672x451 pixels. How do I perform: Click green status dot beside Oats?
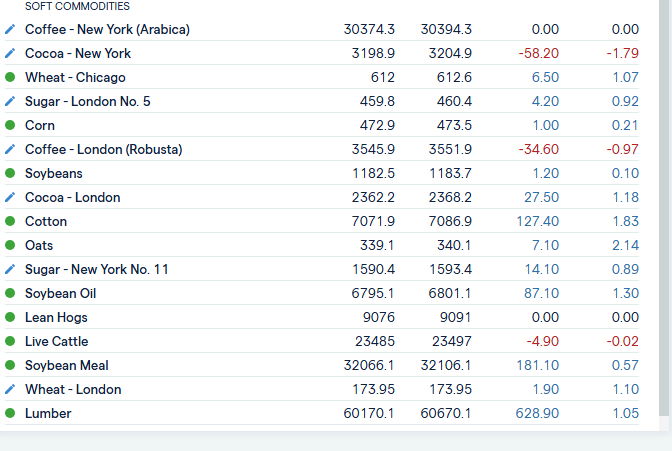(10, 245)
